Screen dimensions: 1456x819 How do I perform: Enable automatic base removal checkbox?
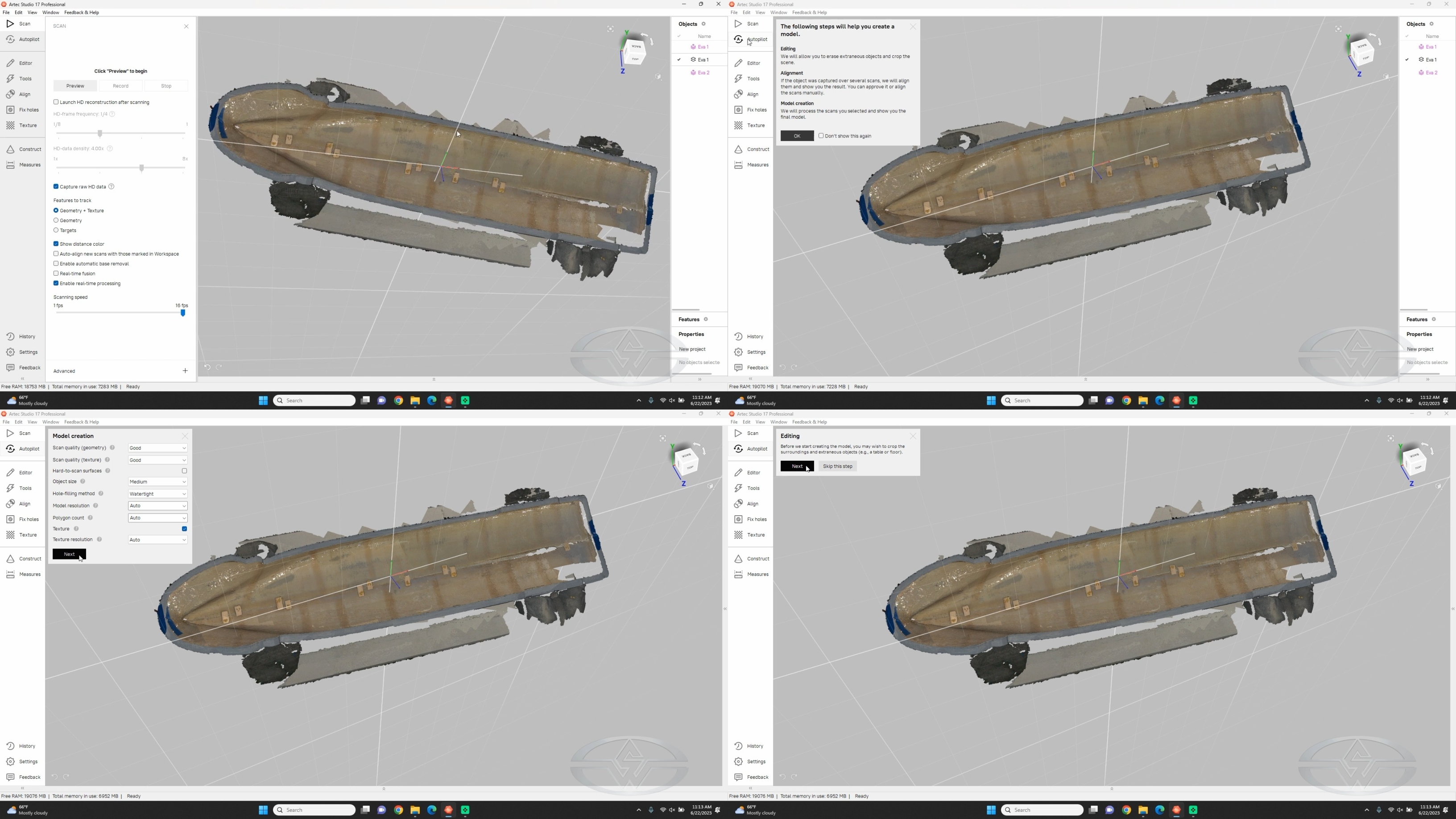point(56,263)
